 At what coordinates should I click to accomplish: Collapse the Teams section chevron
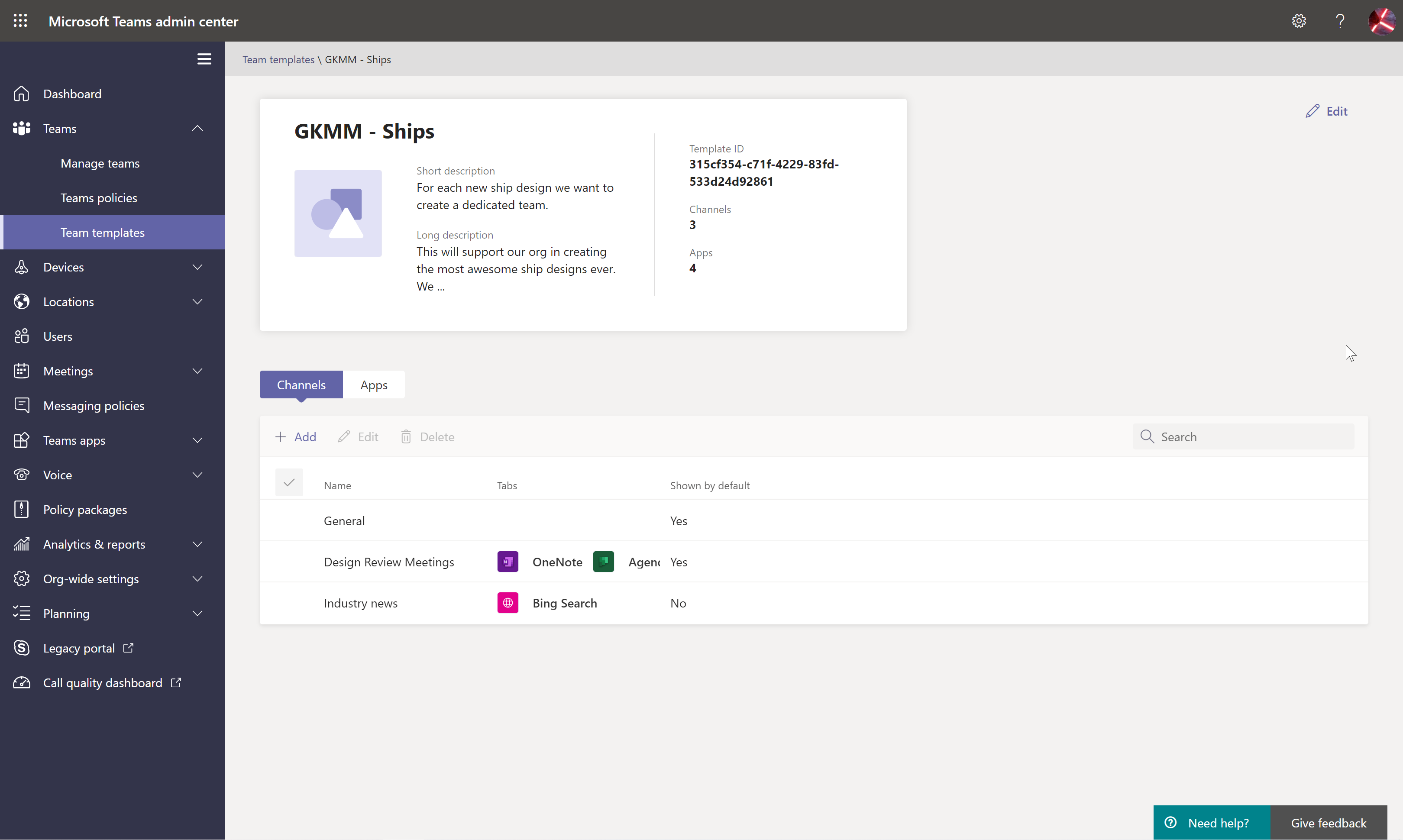(197, 129)
